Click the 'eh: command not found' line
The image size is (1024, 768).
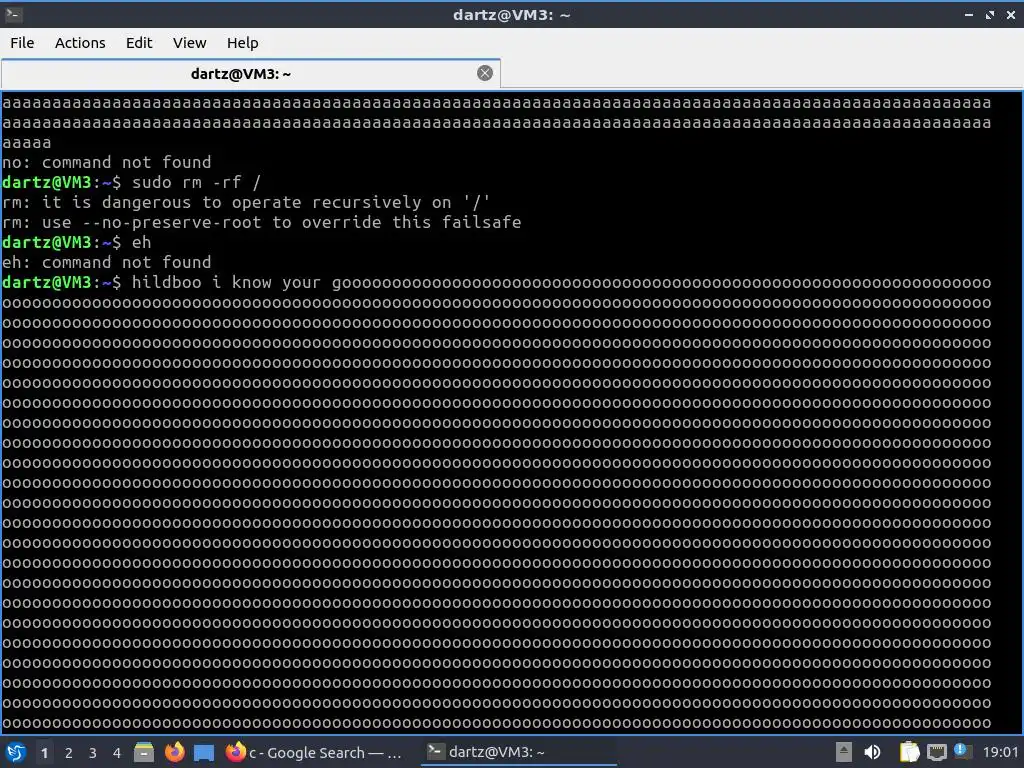tap(106, 263)
